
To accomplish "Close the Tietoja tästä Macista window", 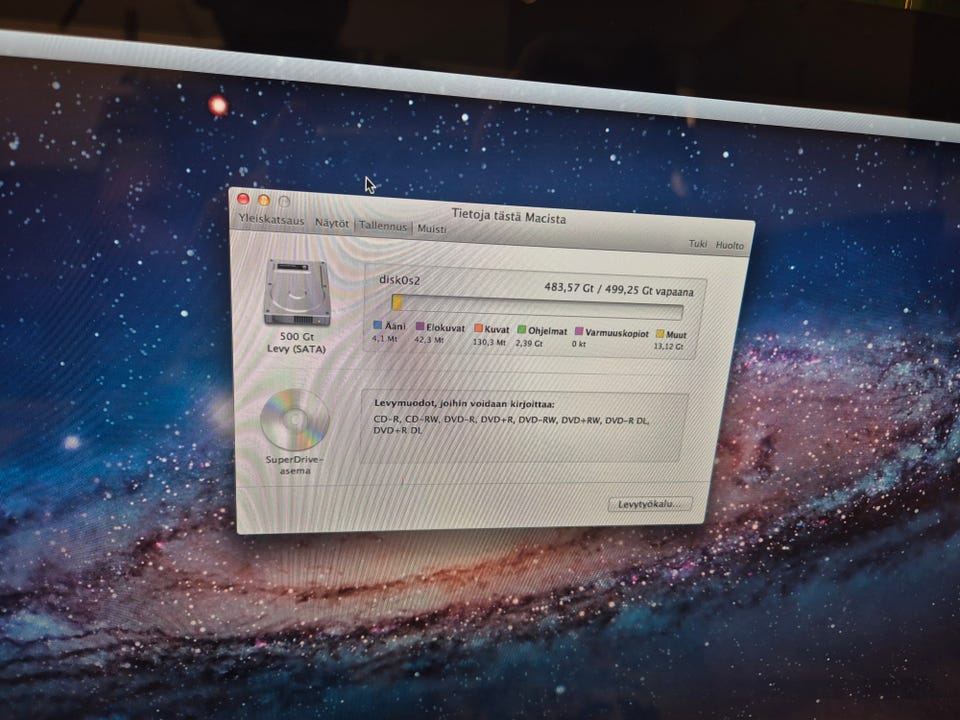I will pyautogui.click(x=244, y=198).
